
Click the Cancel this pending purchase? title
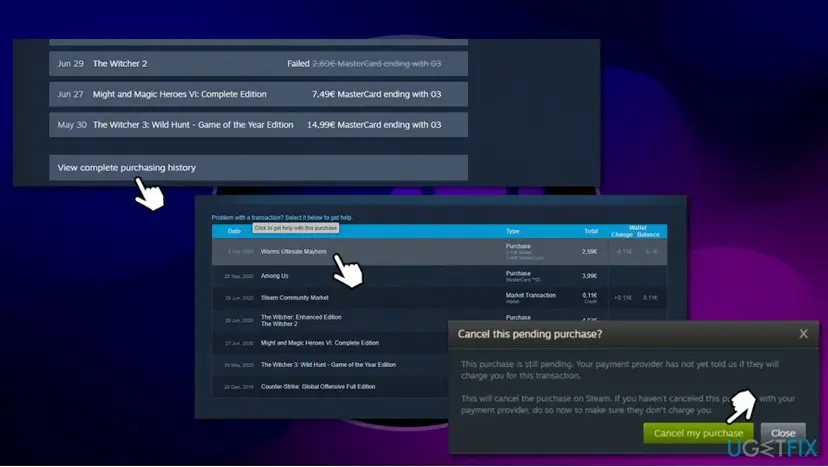[530, 334]
